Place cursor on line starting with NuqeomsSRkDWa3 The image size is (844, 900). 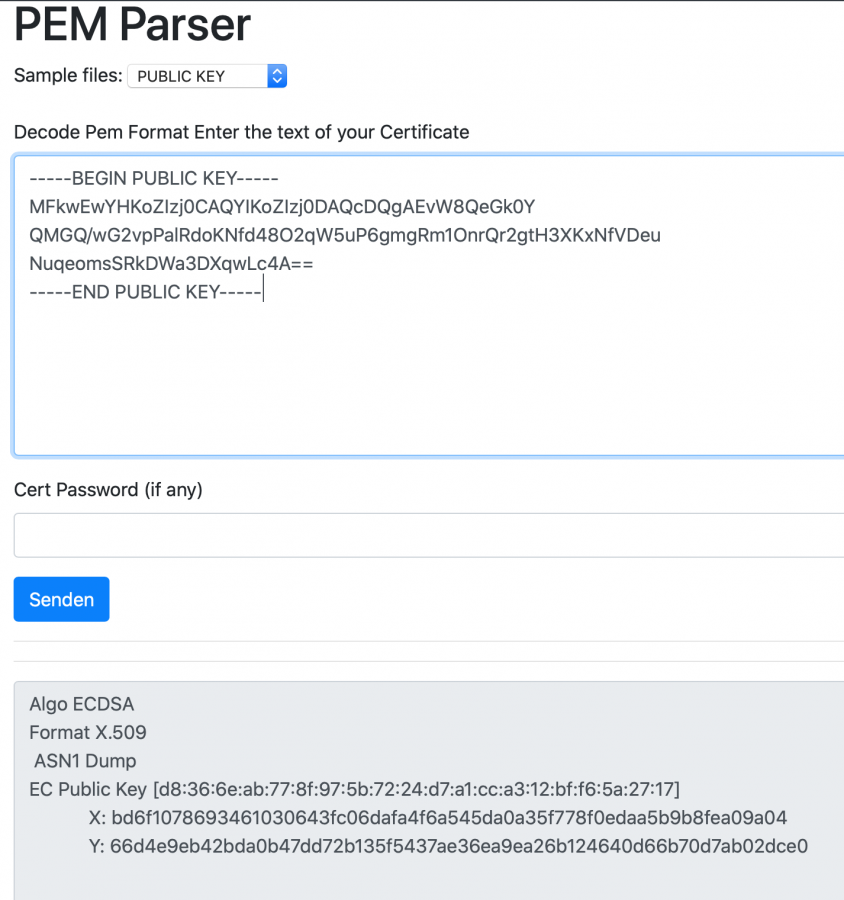pos(171,263)
